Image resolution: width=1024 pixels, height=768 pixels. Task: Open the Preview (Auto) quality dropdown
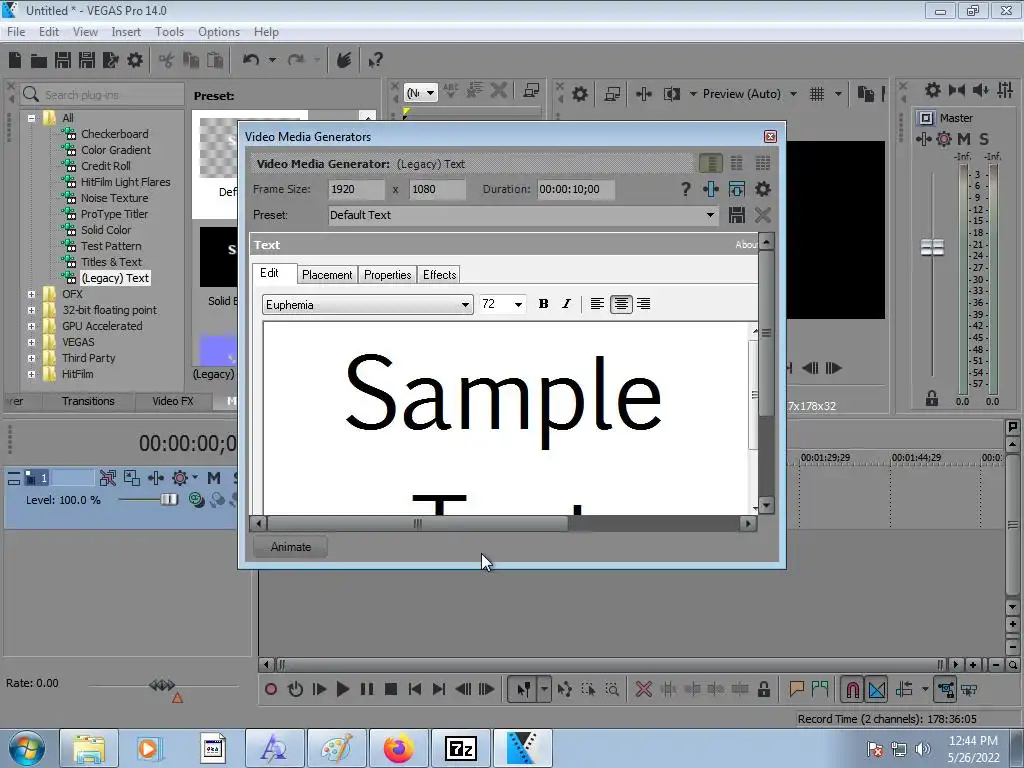point(793,94)
